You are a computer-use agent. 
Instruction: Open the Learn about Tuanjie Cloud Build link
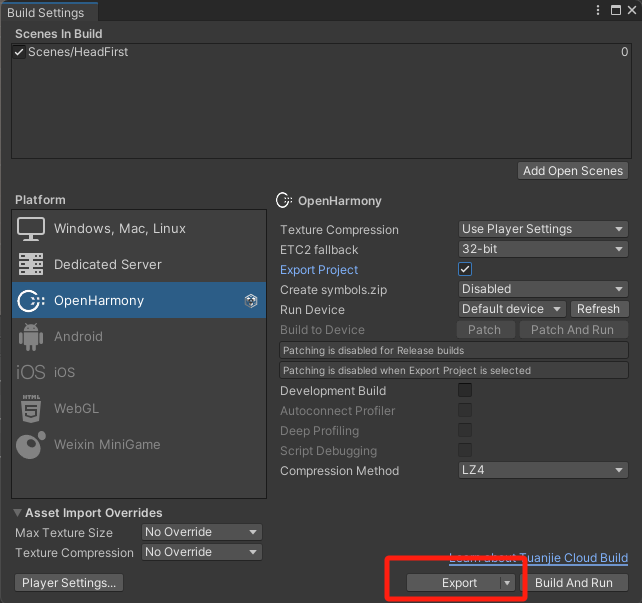[x=539, y=558]
